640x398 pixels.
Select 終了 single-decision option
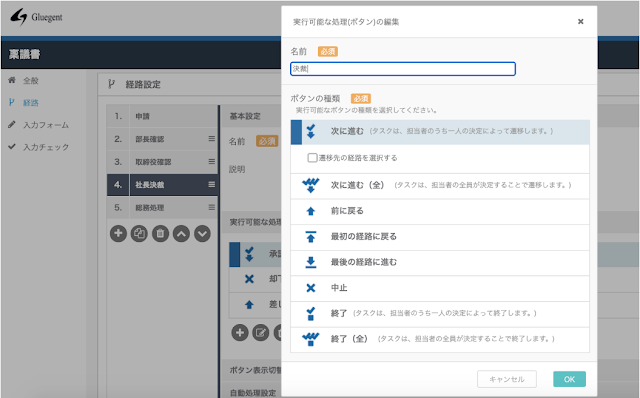click(x=440, y=314)
